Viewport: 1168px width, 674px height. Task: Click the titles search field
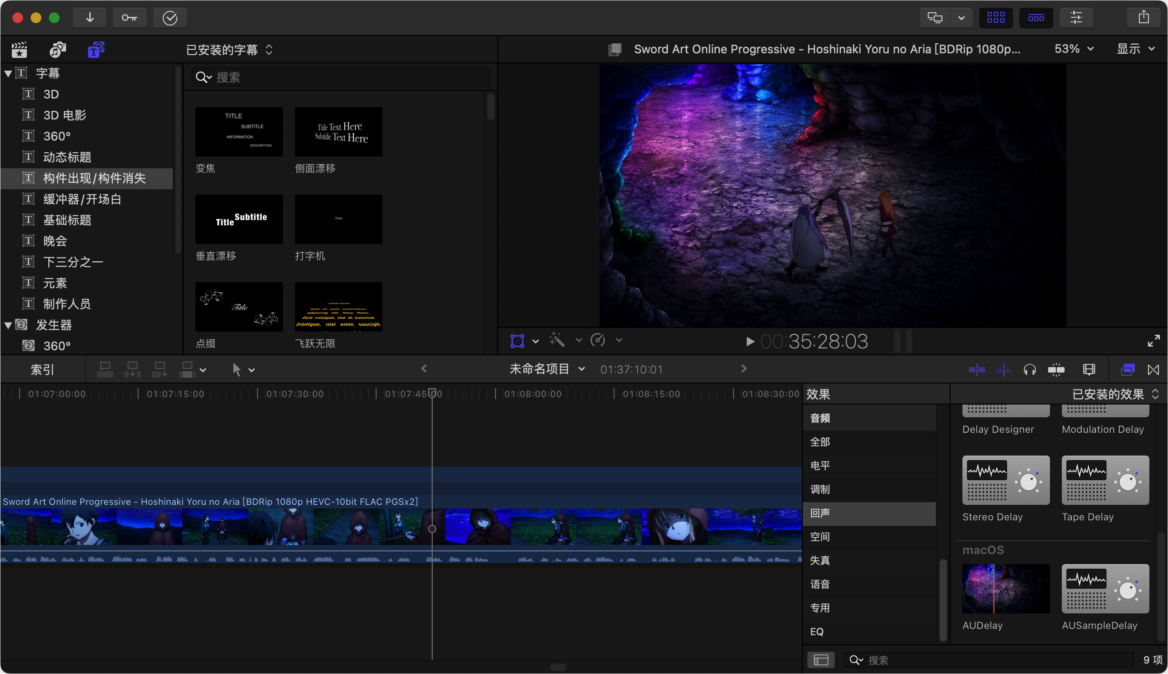pos(341,77)
